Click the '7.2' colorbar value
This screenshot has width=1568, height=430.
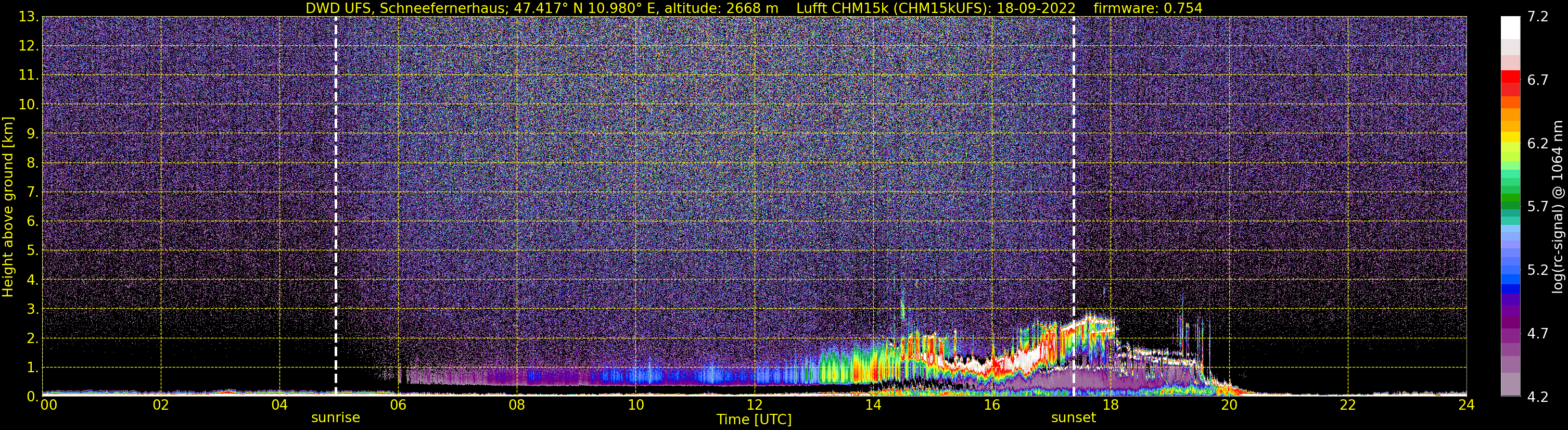click(x=1538, y=17)
